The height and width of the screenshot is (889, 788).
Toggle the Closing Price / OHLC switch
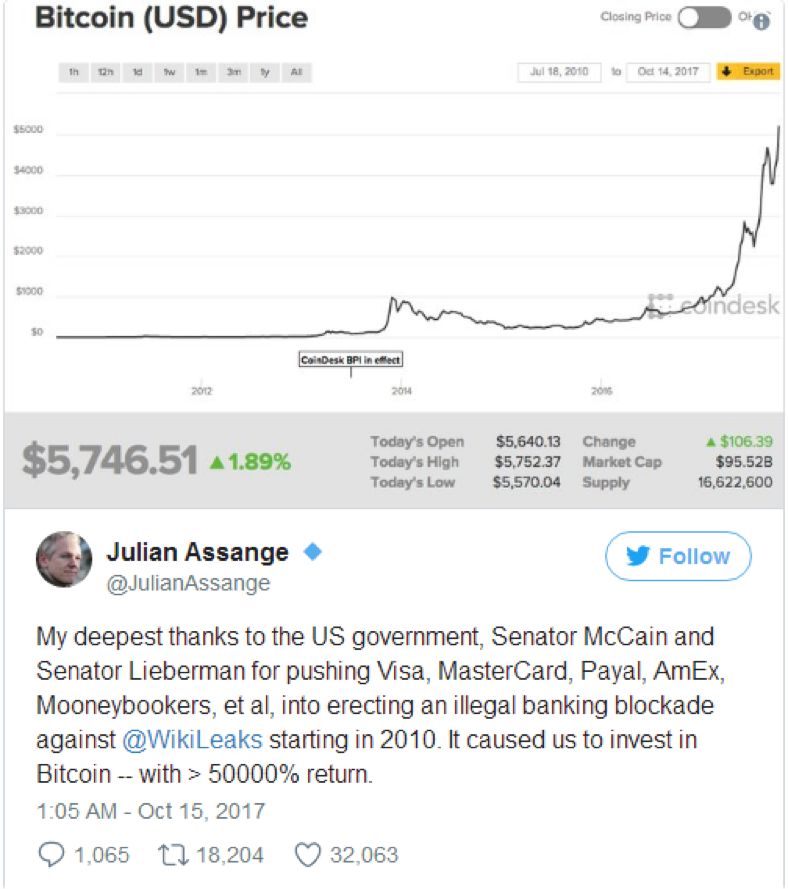click(704, 18)
